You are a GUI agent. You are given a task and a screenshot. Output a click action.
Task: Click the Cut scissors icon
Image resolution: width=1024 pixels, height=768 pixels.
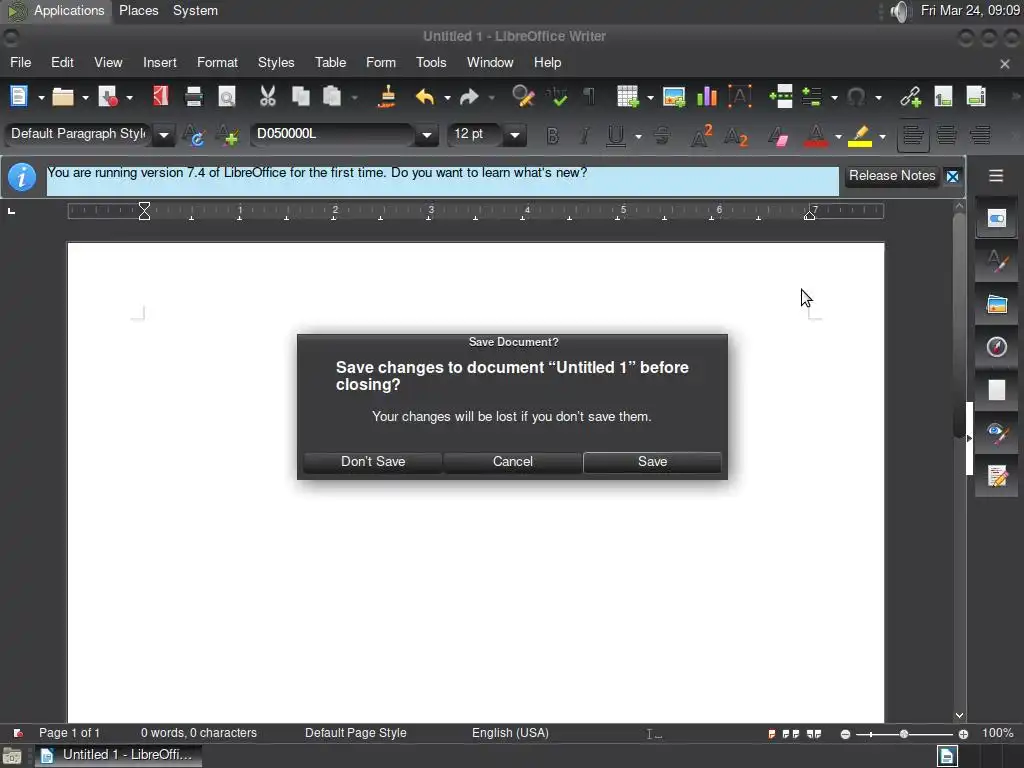[x=268, y=97]
